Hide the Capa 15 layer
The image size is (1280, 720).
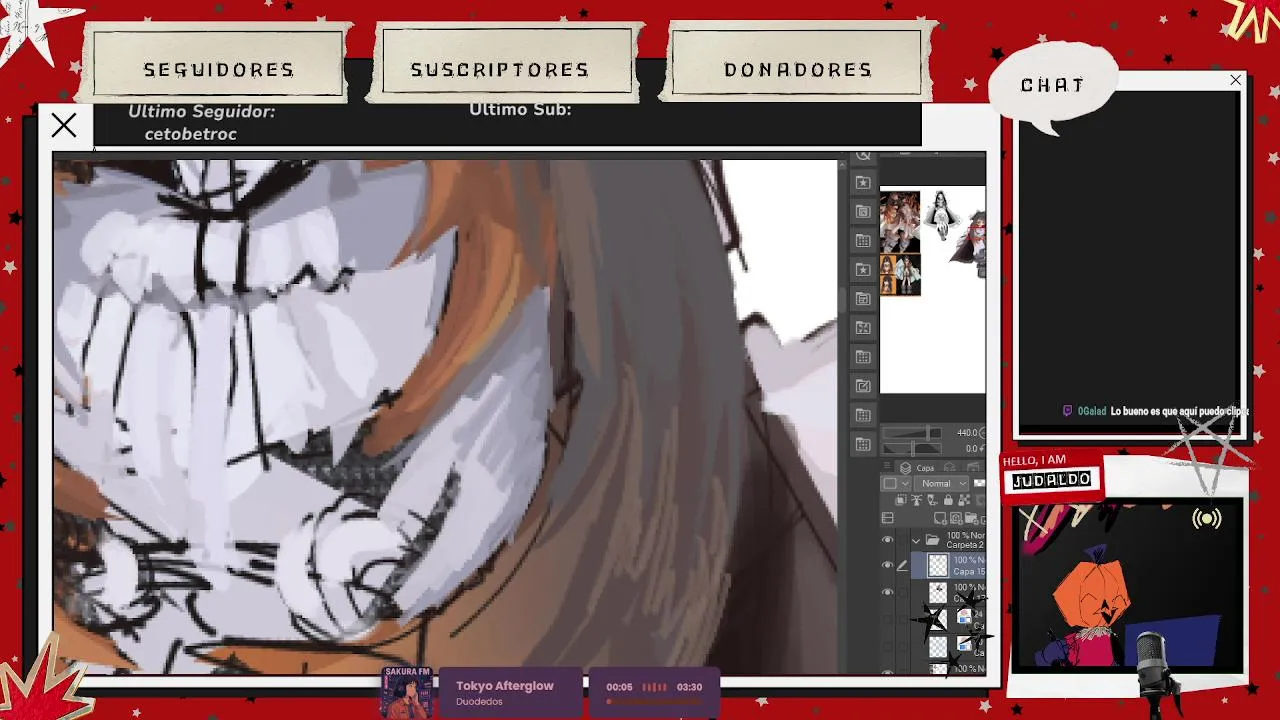pos(888,565)
